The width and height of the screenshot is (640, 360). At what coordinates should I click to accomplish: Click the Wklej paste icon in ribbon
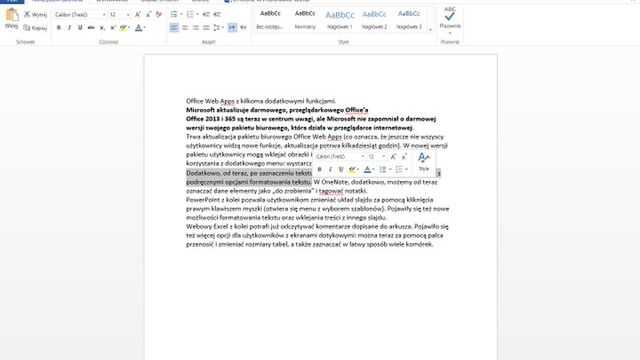11,15
